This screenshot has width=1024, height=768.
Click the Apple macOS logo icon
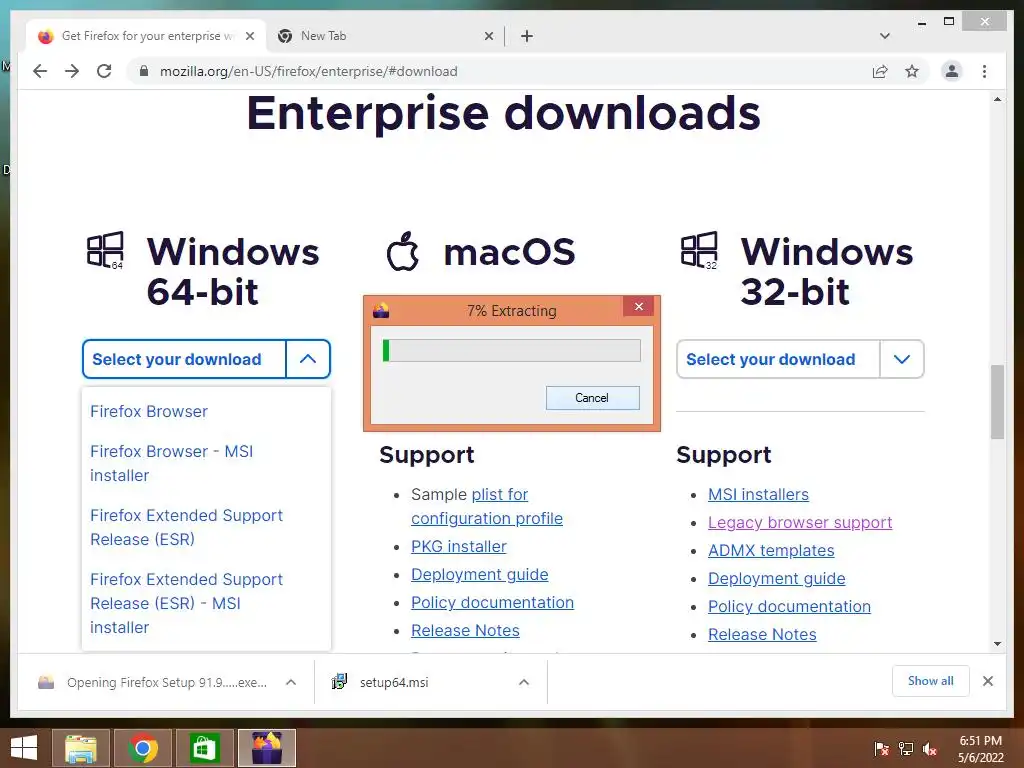click(x=402, y=251)
